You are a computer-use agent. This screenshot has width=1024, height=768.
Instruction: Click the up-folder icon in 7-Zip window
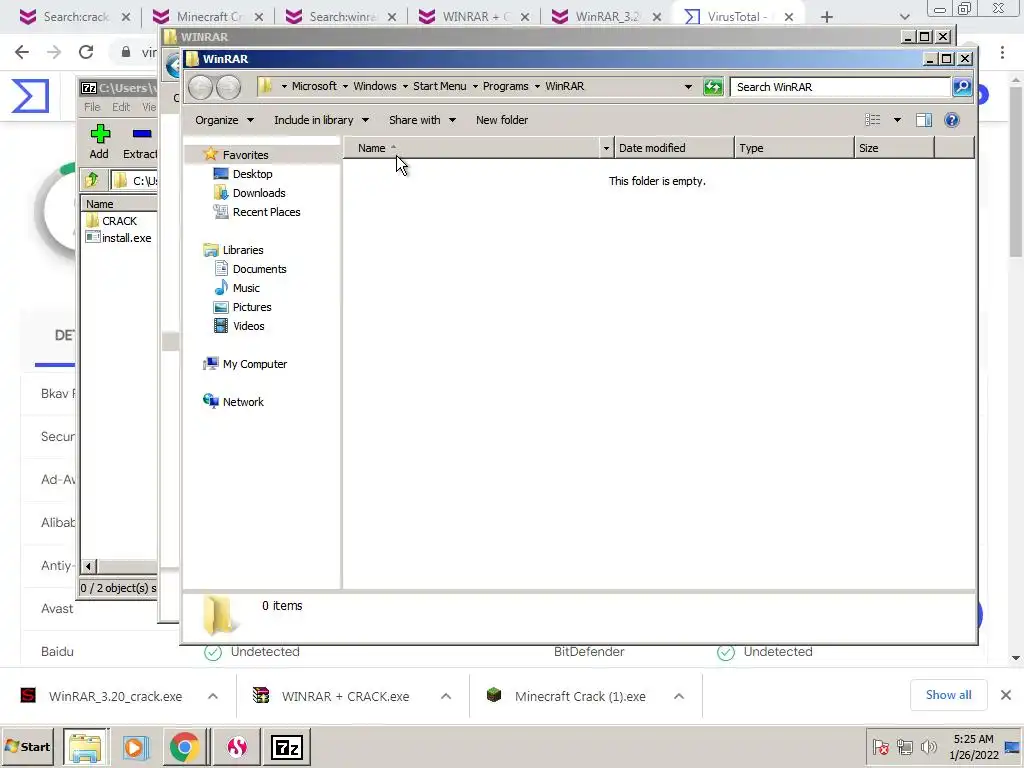[x=92, y=180]
